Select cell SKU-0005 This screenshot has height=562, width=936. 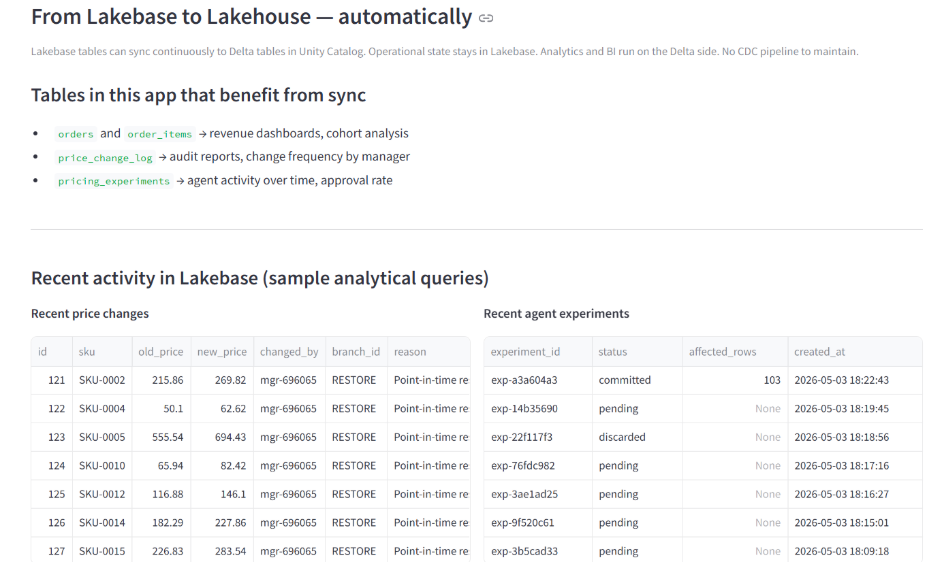pyautogui.click(x=102, y=437)
